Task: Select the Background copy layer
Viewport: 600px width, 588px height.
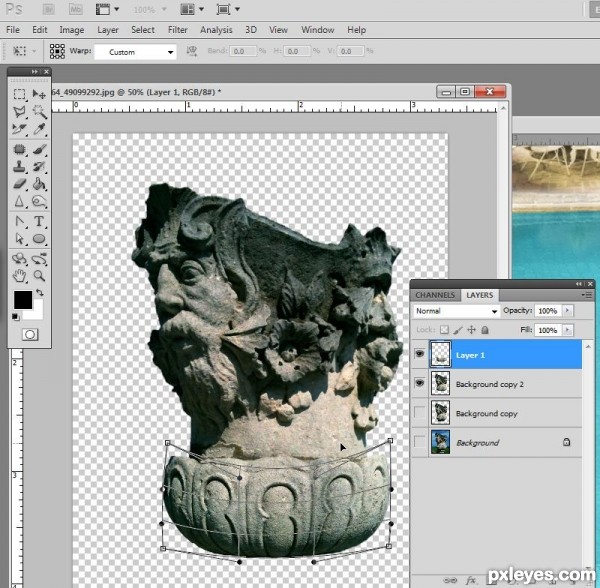Action: (496, 413)
